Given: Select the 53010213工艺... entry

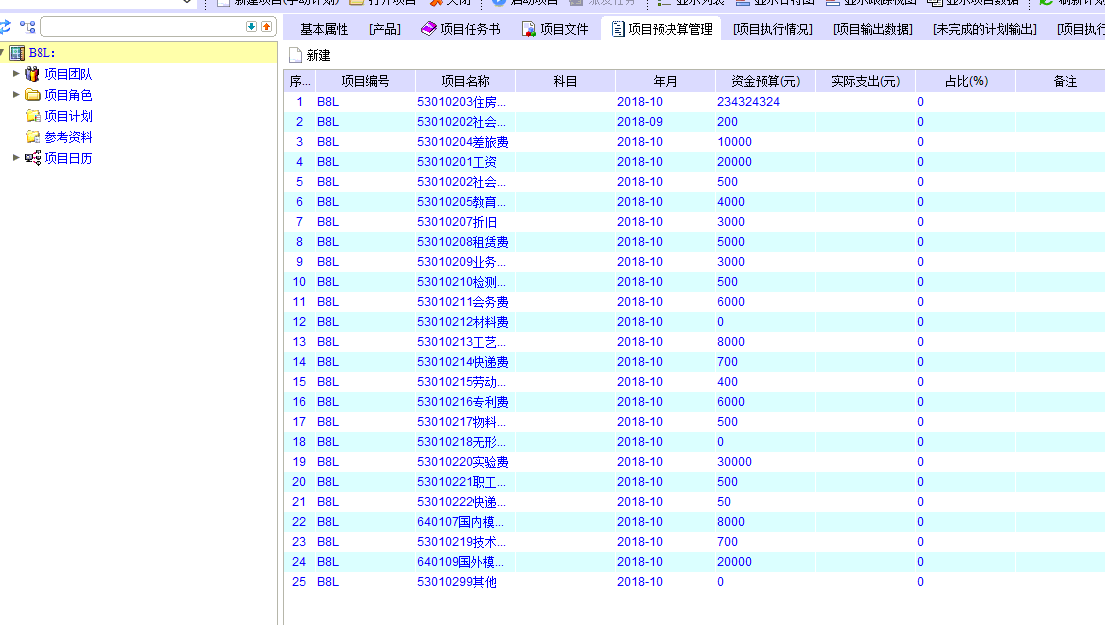Looking at the screenshot, I should tap(462, 342).
